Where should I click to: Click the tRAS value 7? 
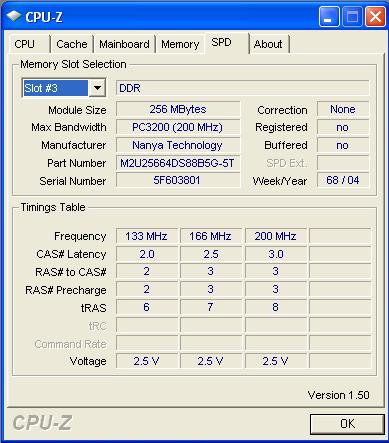click(211, 307)
